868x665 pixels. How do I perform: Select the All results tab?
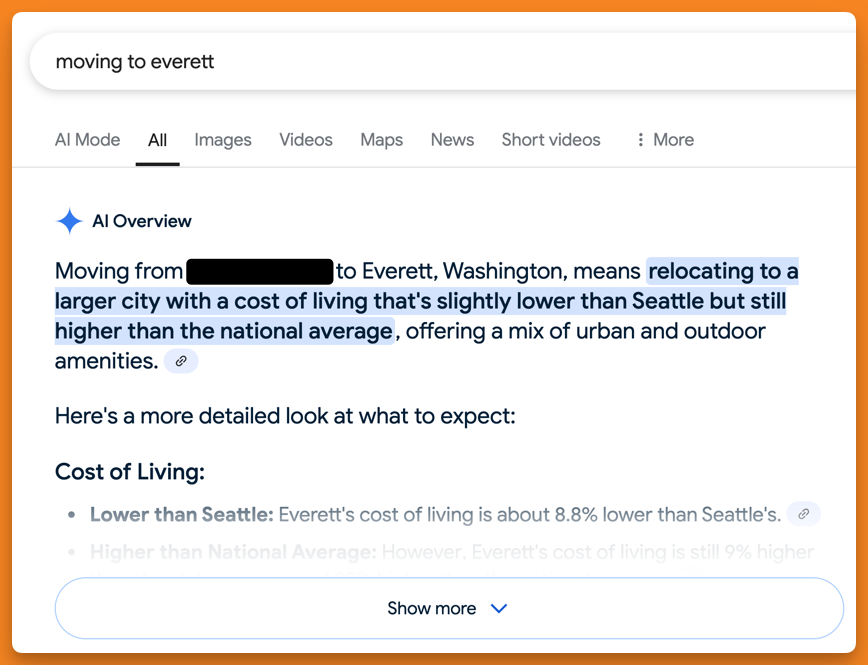tap(157, 140)
